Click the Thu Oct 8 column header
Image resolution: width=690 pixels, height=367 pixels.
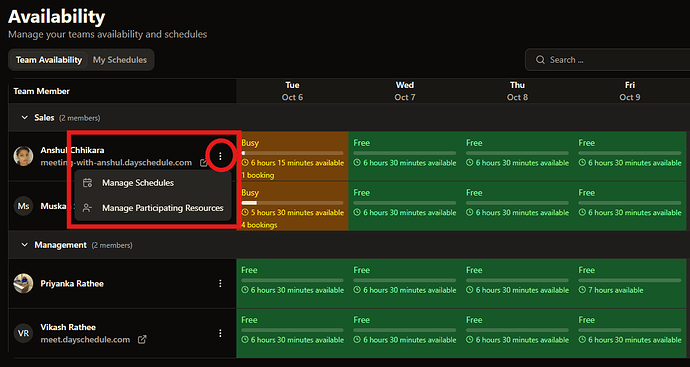point(518,91)
